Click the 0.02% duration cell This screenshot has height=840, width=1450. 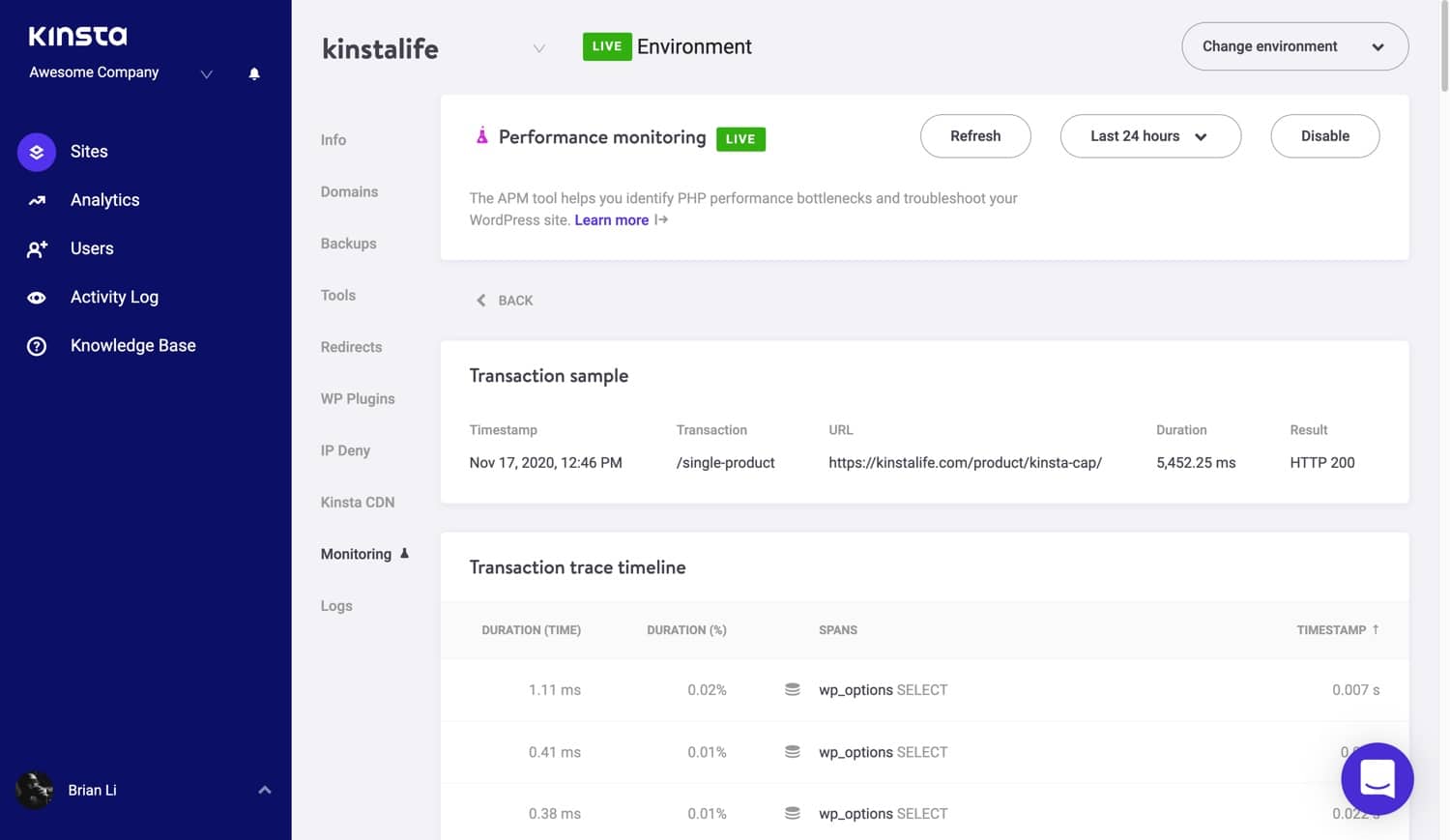click(707, 690)
